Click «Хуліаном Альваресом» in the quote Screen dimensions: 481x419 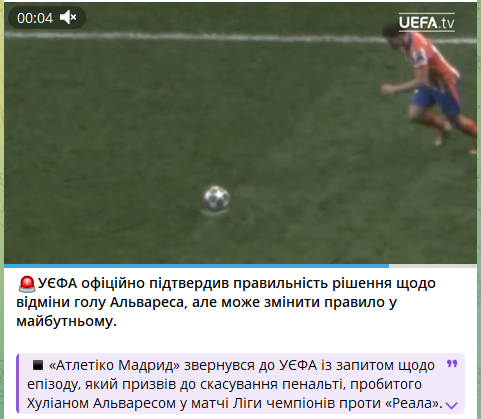tap(101, 403)
